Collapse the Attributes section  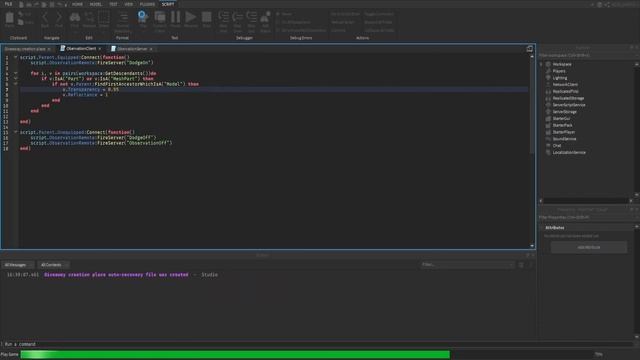pyautogui.click(x=542, y=228)
